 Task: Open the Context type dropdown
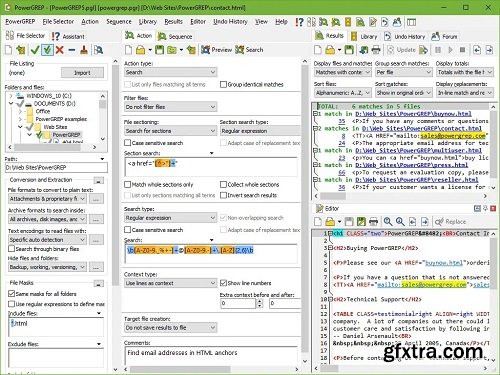point(170,283)
